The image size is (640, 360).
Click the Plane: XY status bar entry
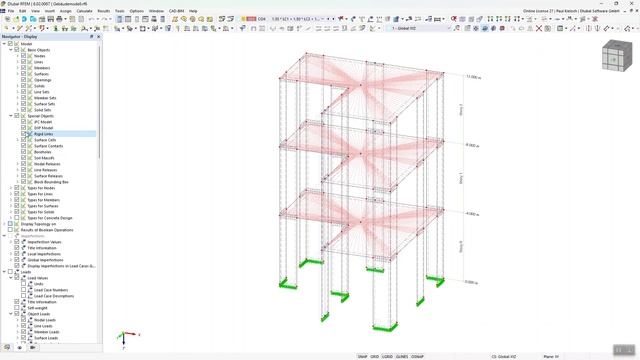(x=551, y=357)
